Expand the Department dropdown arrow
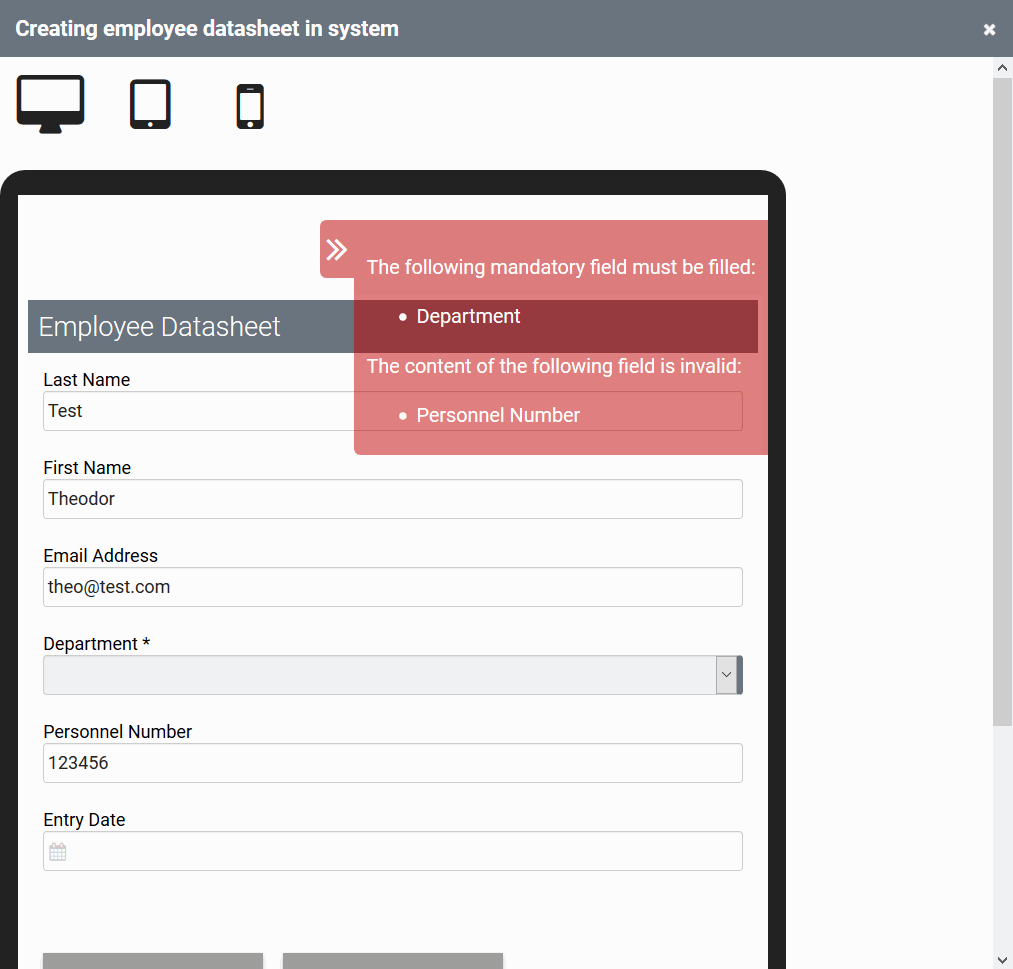Screen dimensions: 1013x969 pos(726,675)
